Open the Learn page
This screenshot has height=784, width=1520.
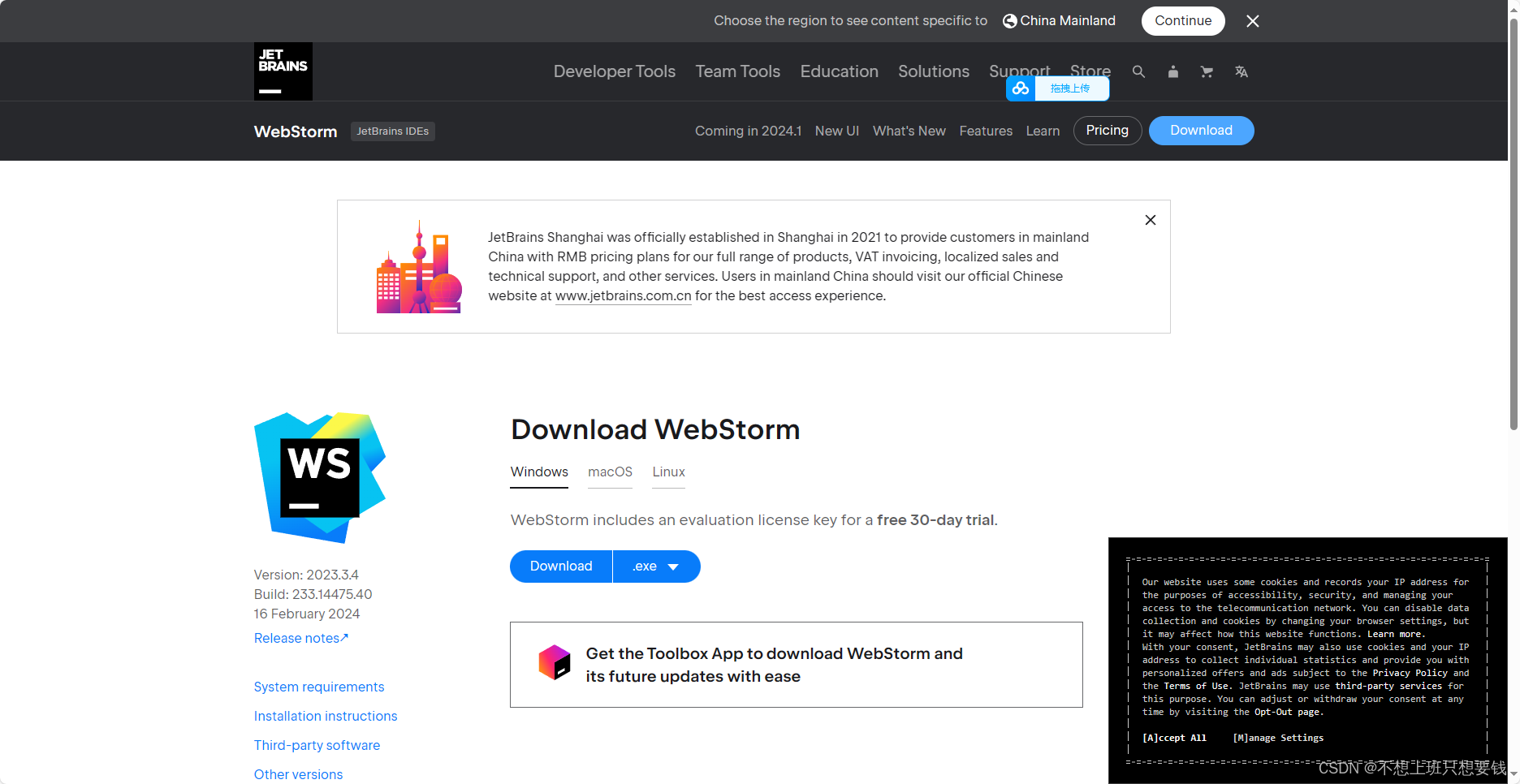(x=1043, y=131)
